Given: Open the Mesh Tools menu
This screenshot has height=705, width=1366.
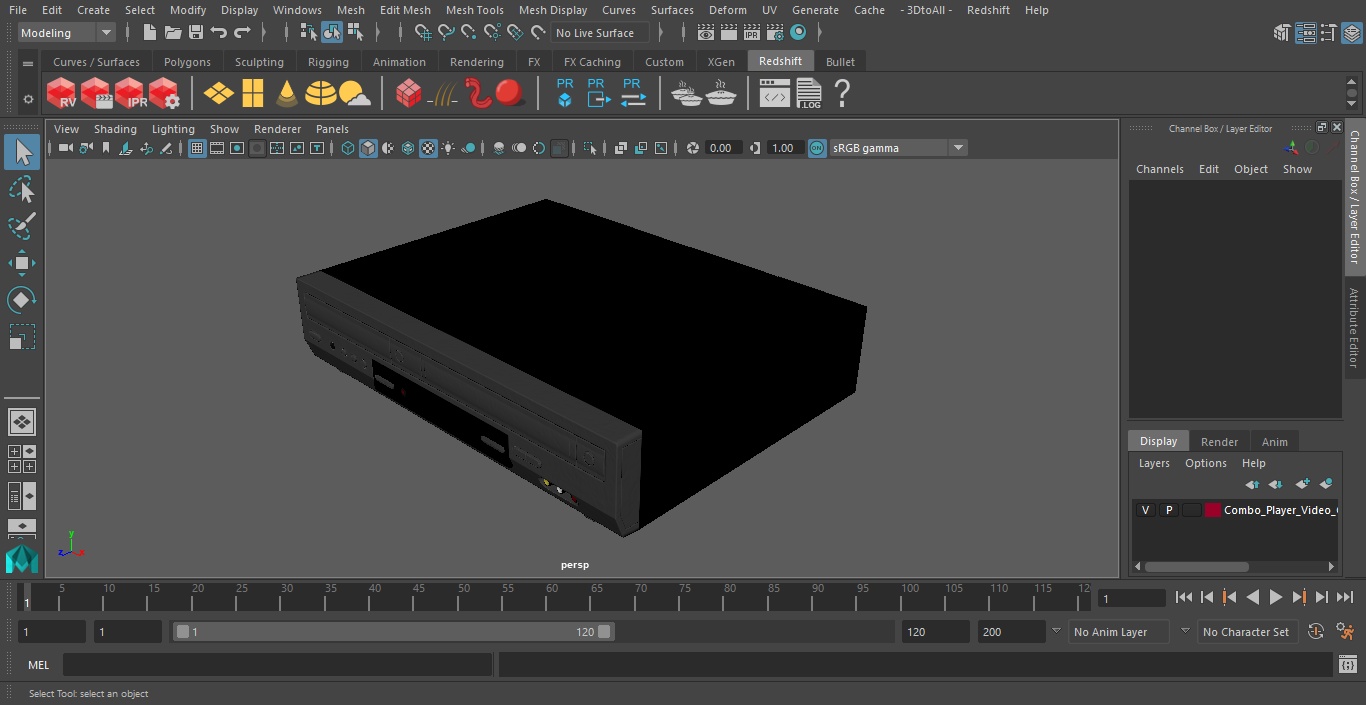Looking at the screenshot, I should (x=474, y=10).
